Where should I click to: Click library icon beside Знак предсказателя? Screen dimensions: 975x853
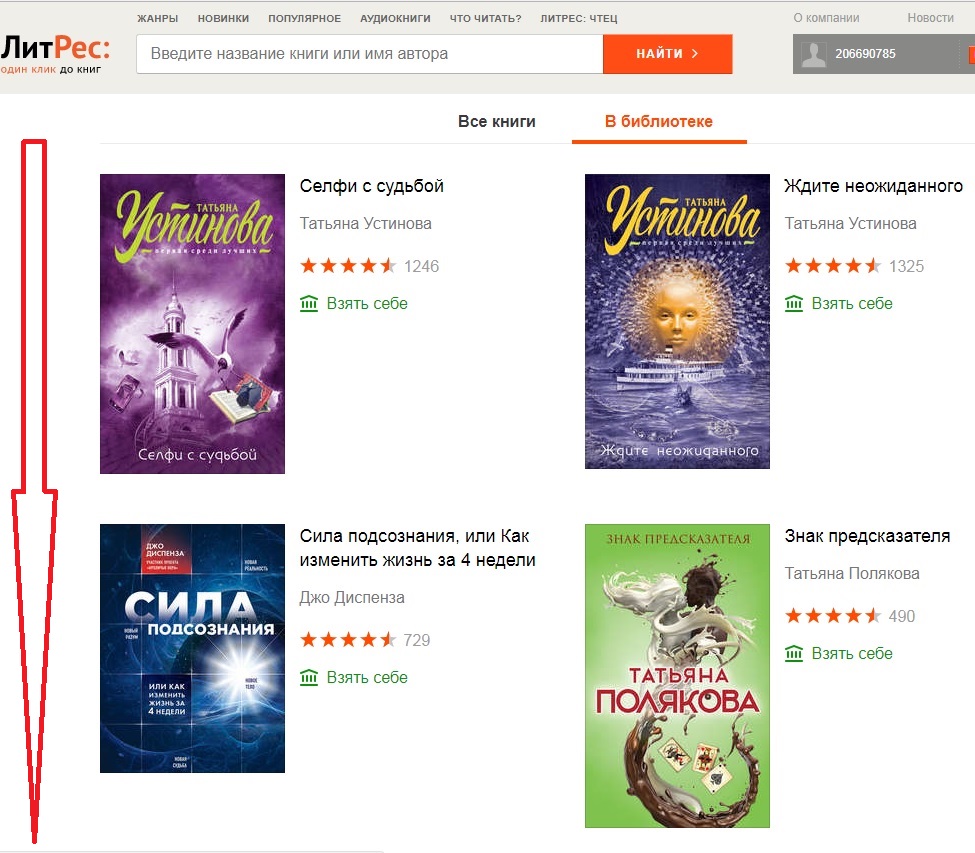click(x=794, y=653)
